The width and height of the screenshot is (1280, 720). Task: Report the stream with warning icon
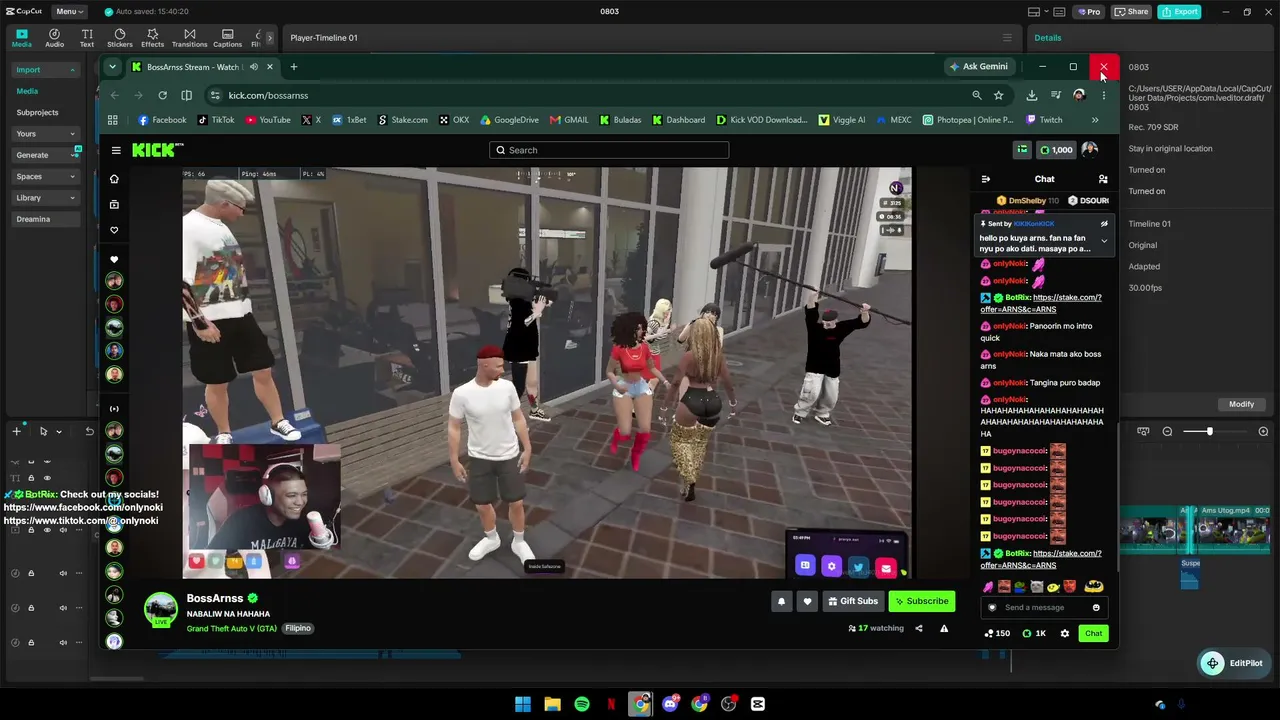[944, 628]
